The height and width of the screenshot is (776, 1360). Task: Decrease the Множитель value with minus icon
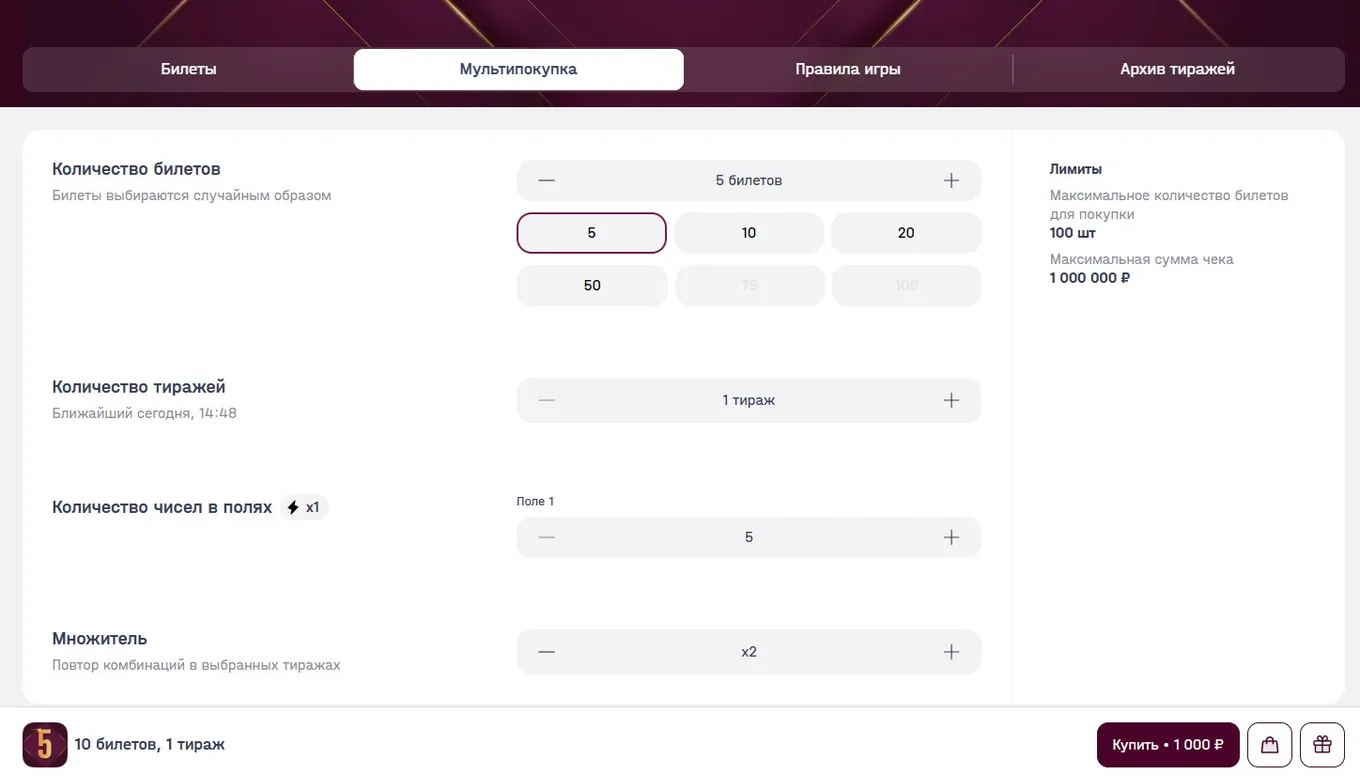(x=546, y=652)
